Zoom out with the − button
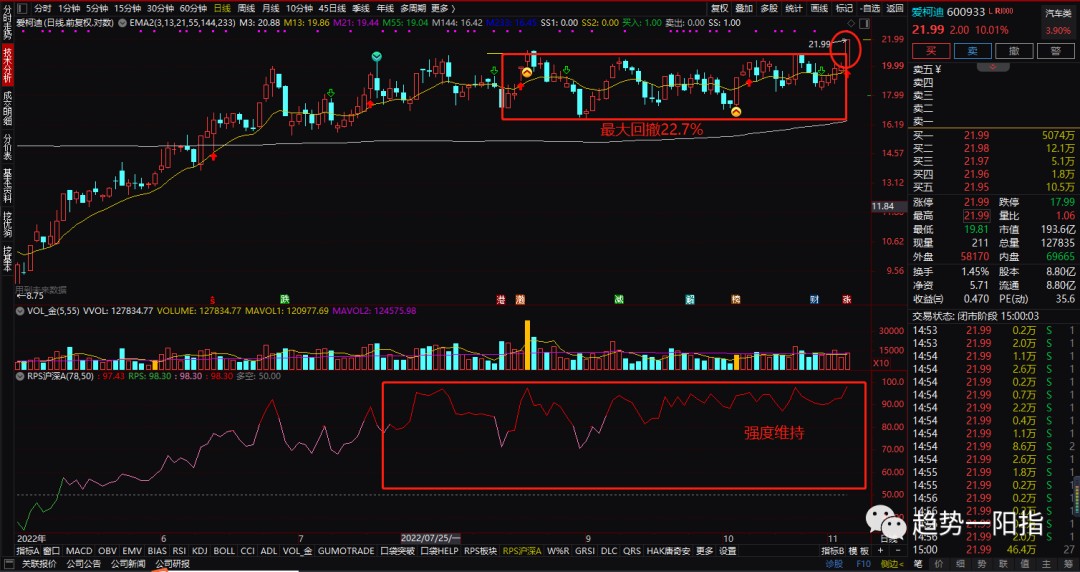 896,551
